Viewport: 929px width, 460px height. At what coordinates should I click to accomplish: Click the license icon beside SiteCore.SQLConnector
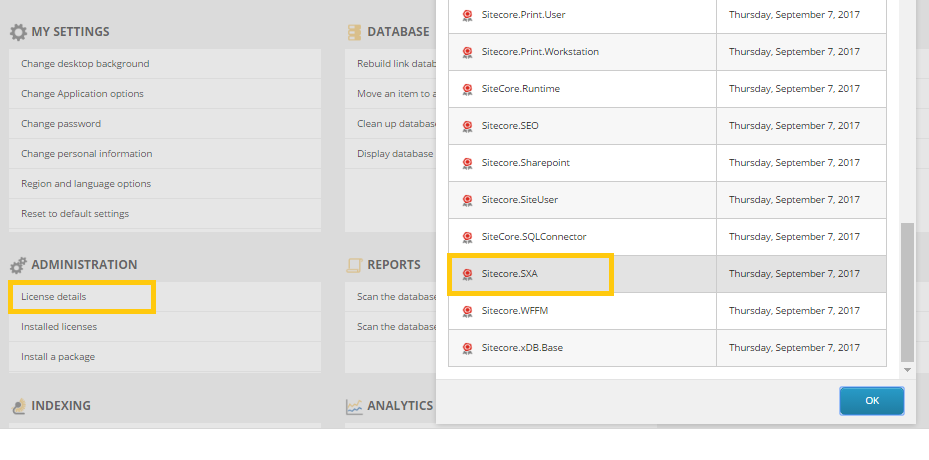click(467, 237)
